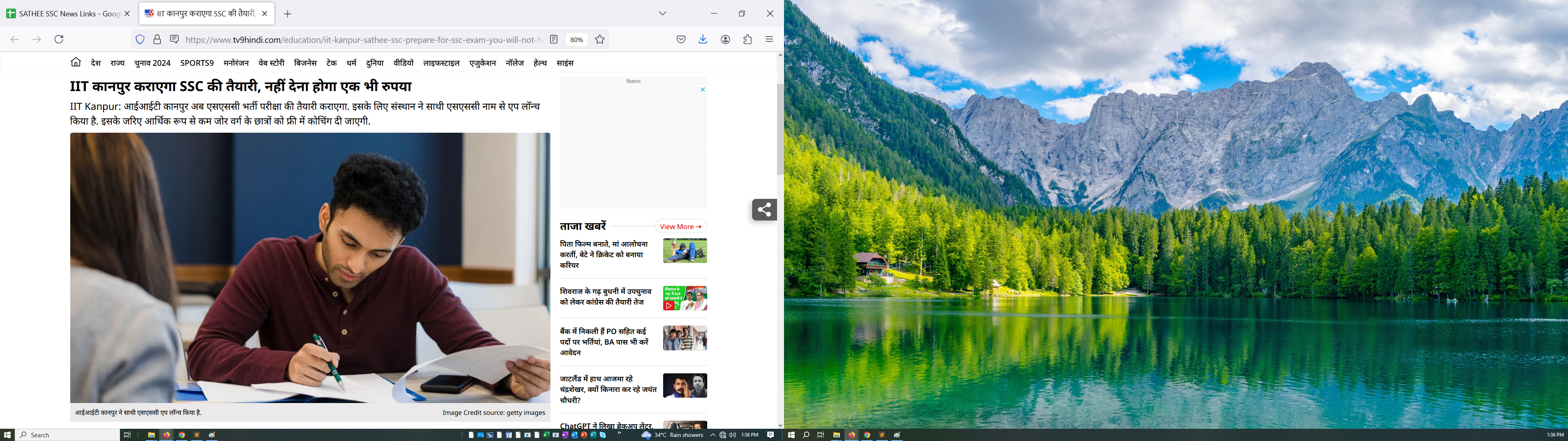Open the weather 34°C Rain showers widget
The width and height of the screenshot is (1568, 441).
[673, 435]
